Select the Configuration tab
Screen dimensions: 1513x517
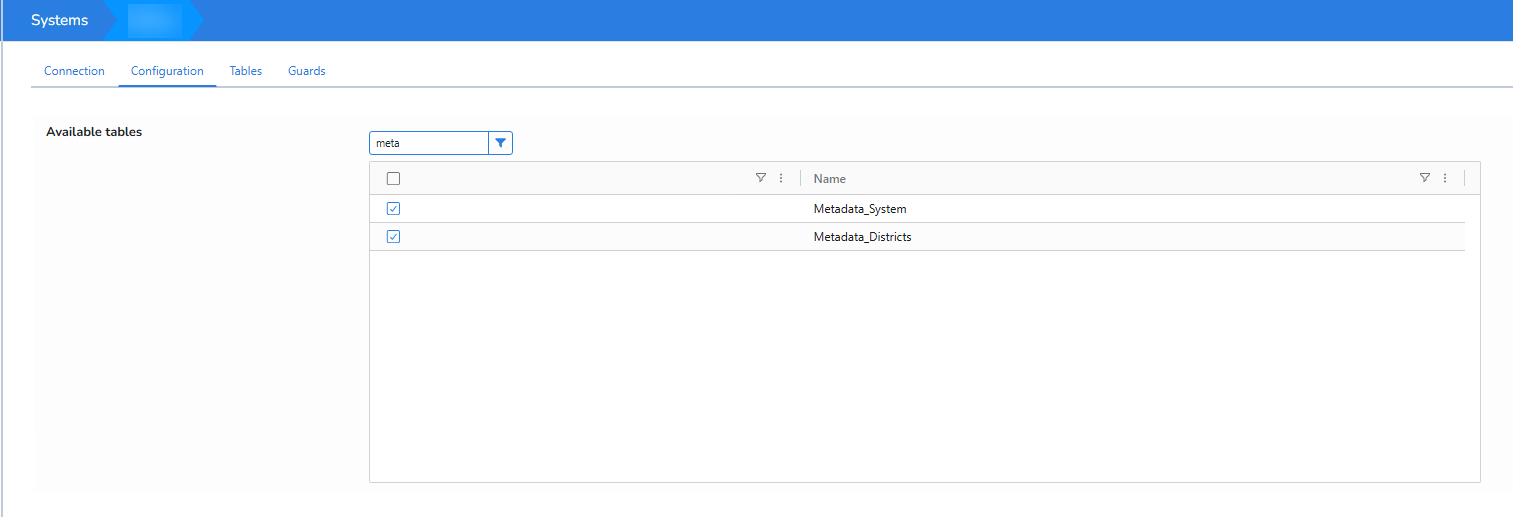pyautogui.click(x=167, y=71)
